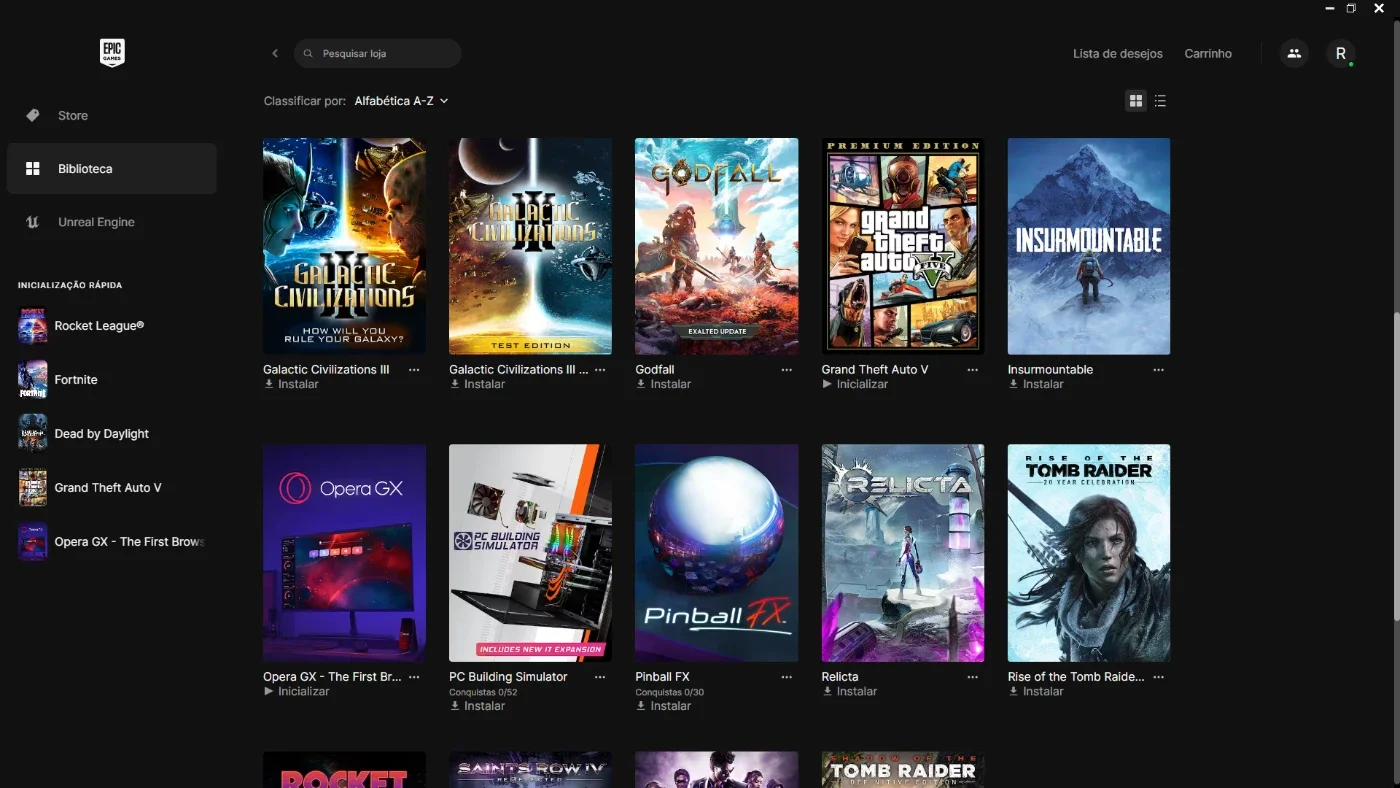The height and width of the screenshot is (788, 1400).
Task: Install Insurmountable
Action: pos(1036,384)
